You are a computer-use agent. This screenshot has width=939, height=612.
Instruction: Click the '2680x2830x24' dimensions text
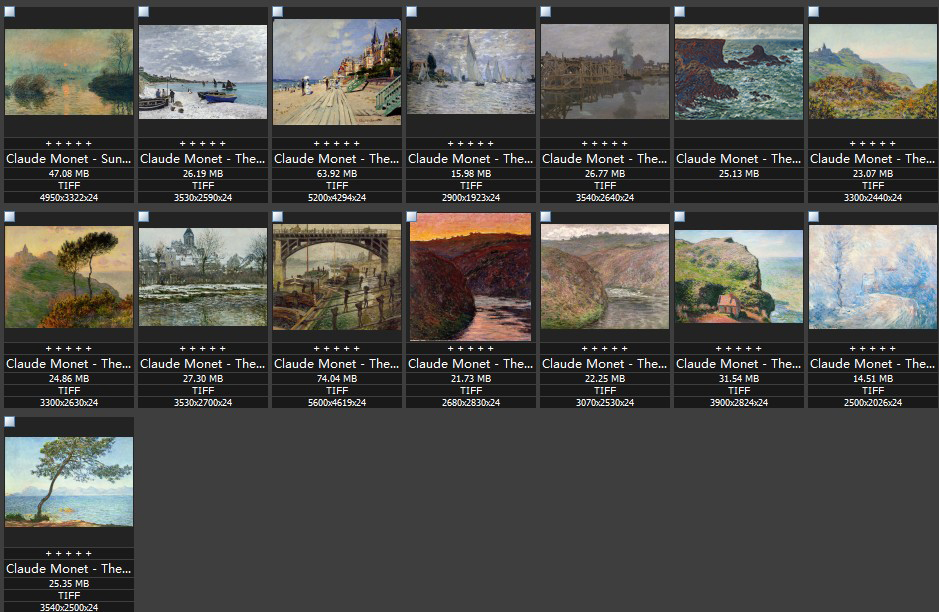(x=471, y=403)
